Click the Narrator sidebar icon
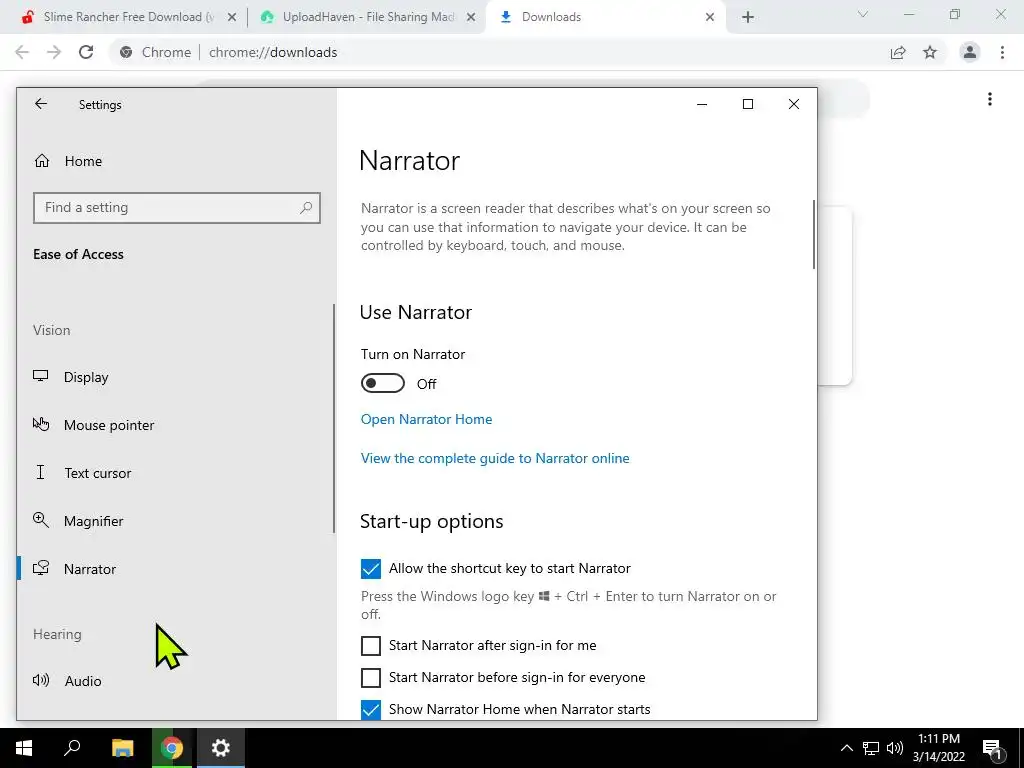Viewport: 1024px width, 768px height. coord(40,568)
